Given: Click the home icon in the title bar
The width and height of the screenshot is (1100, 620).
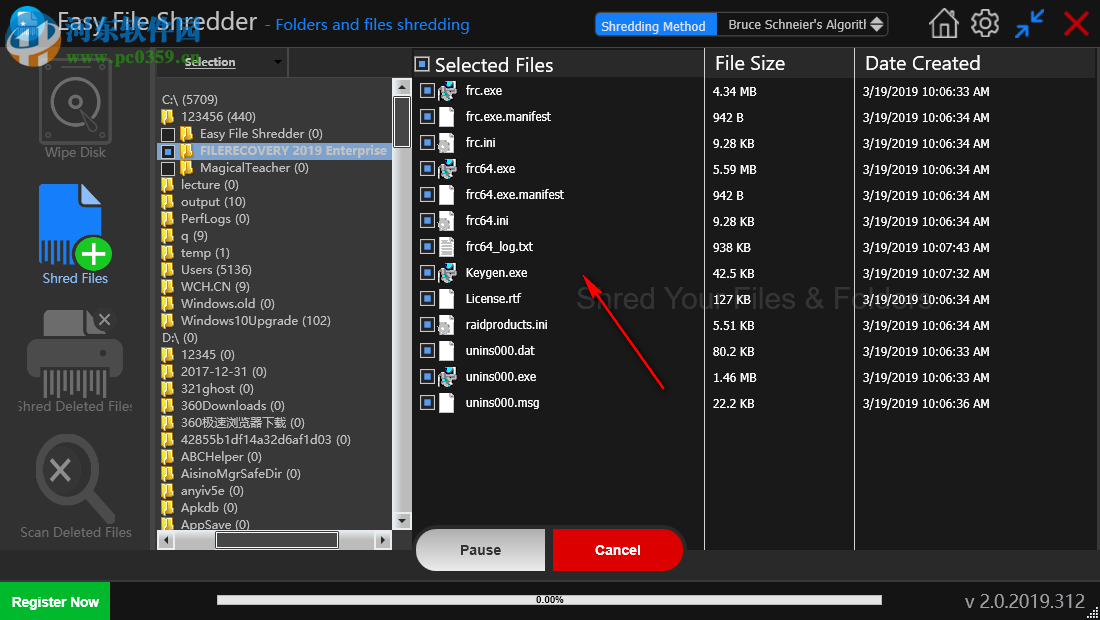Looking at the screenshot, I should click(942, 22).
